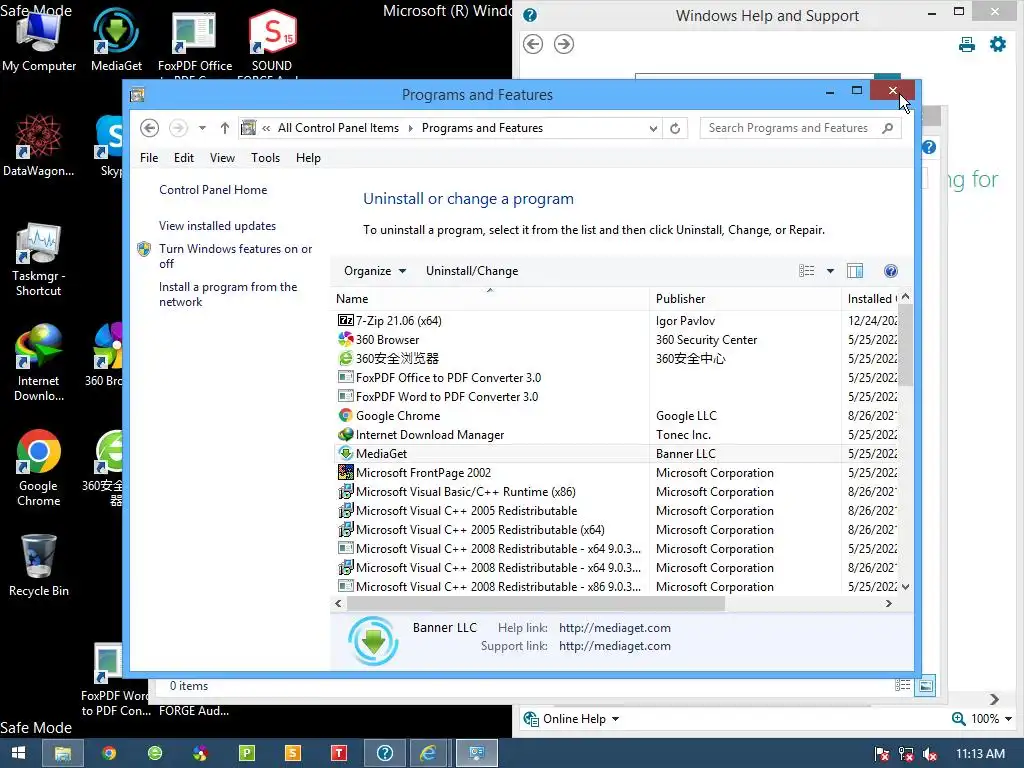The image size is (1024, 768).
Task: Open the View menu
Action: 222,158
